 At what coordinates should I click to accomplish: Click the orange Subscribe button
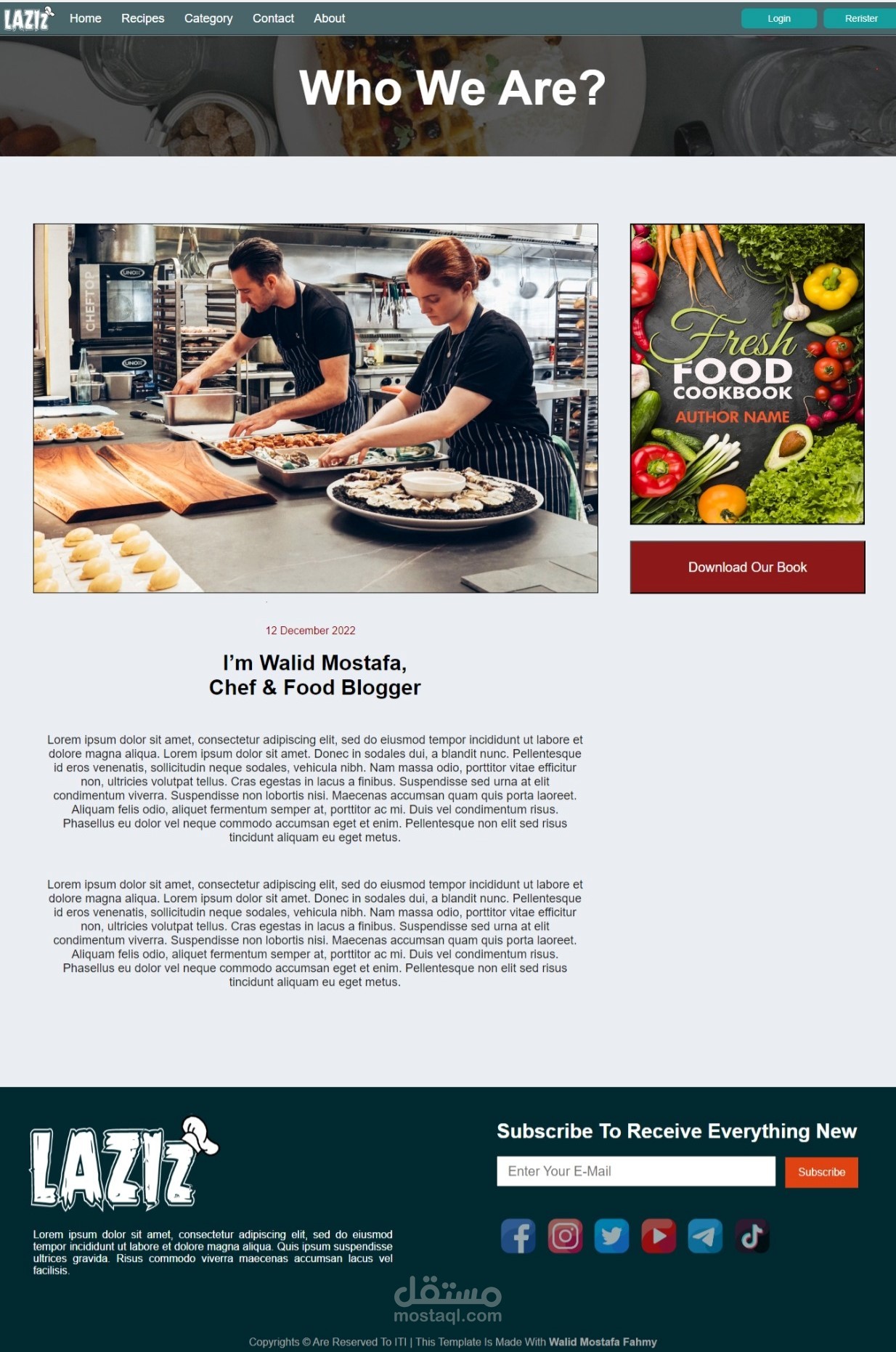click(821, 1172)
